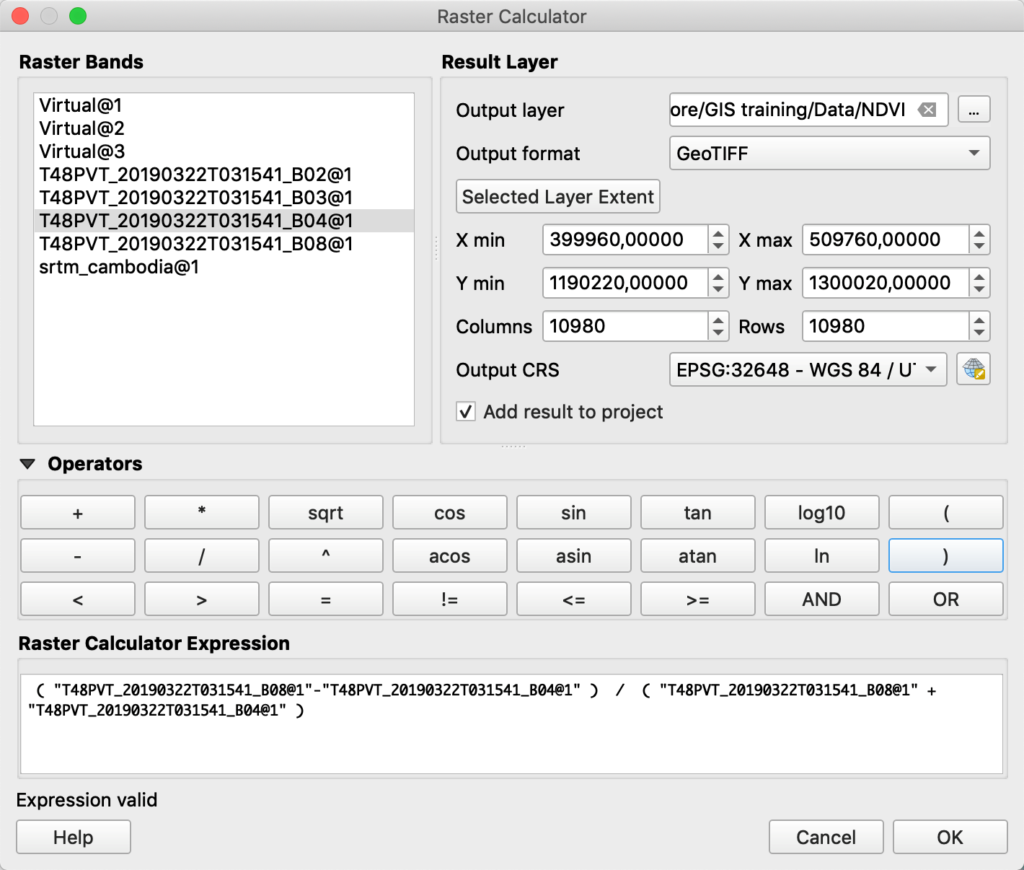Viewport: 1024px width, 870px height.
Task: Insert the division operator
Action: [201, 556]
